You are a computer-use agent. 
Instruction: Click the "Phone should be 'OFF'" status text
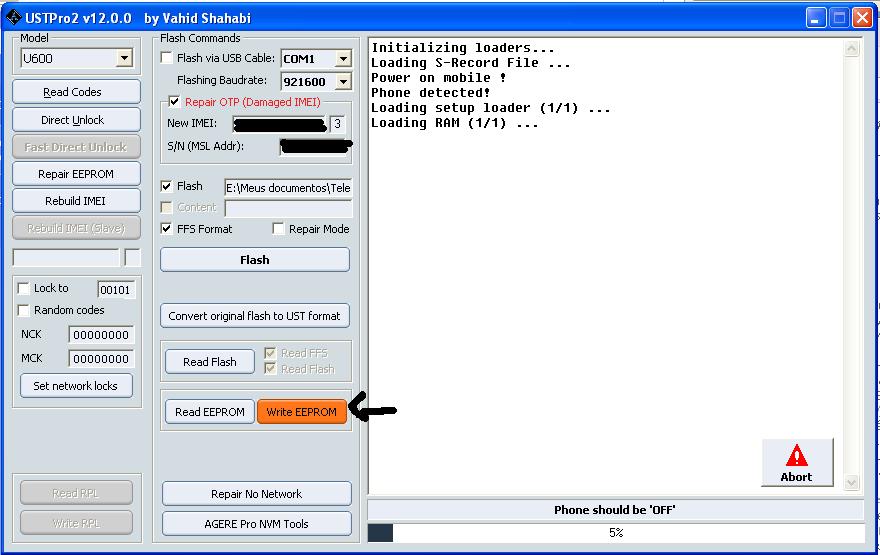(x=615, y=510)
